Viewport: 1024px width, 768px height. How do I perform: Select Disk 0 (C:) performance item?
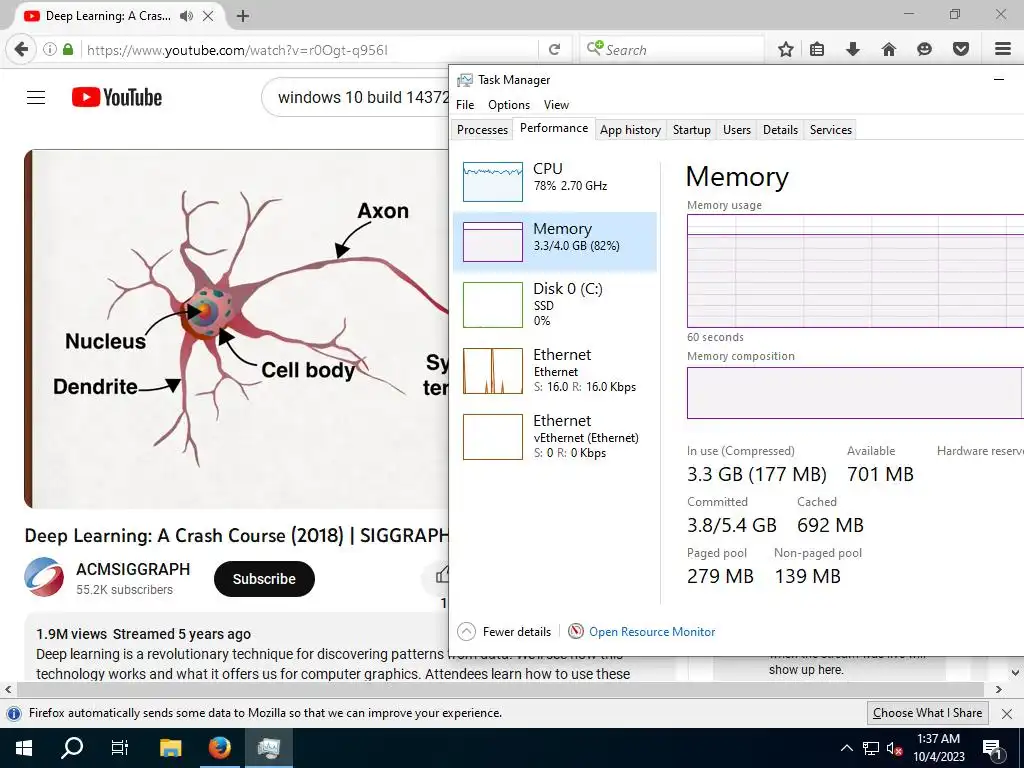tap(554, 304)
